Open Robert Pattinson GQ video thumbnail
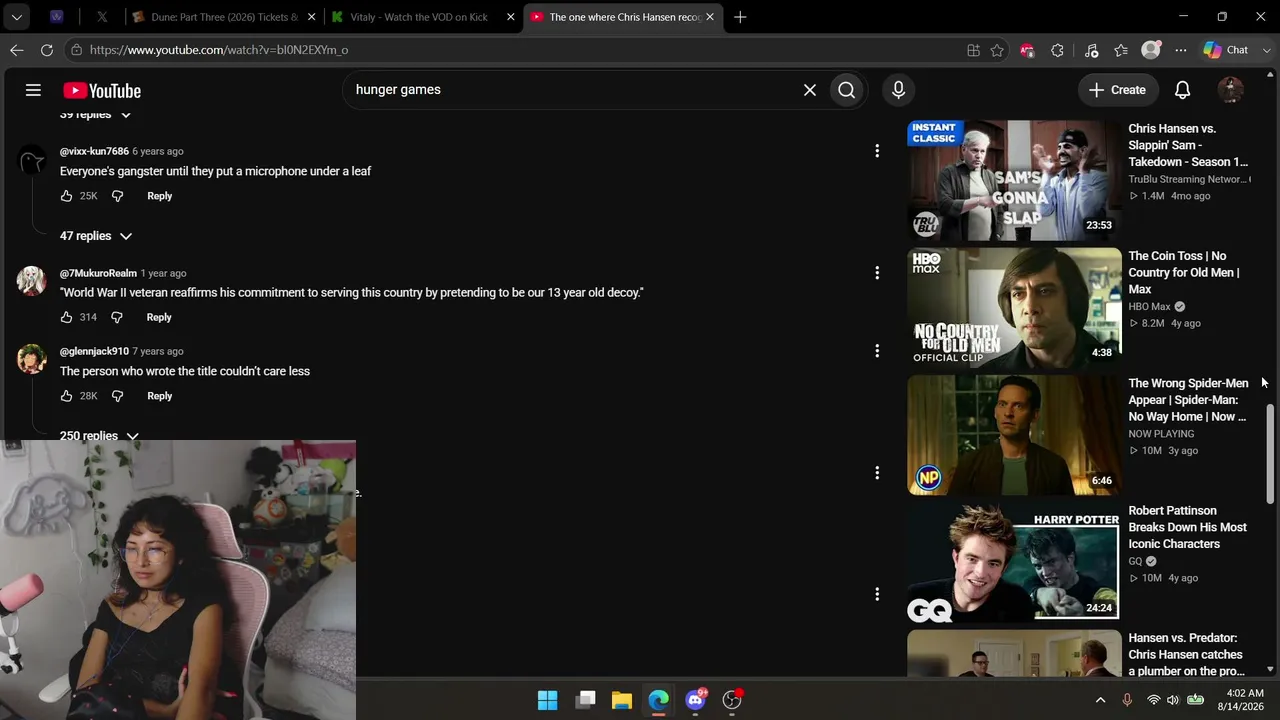The image size is (1280, 720). click(1014, 562)
